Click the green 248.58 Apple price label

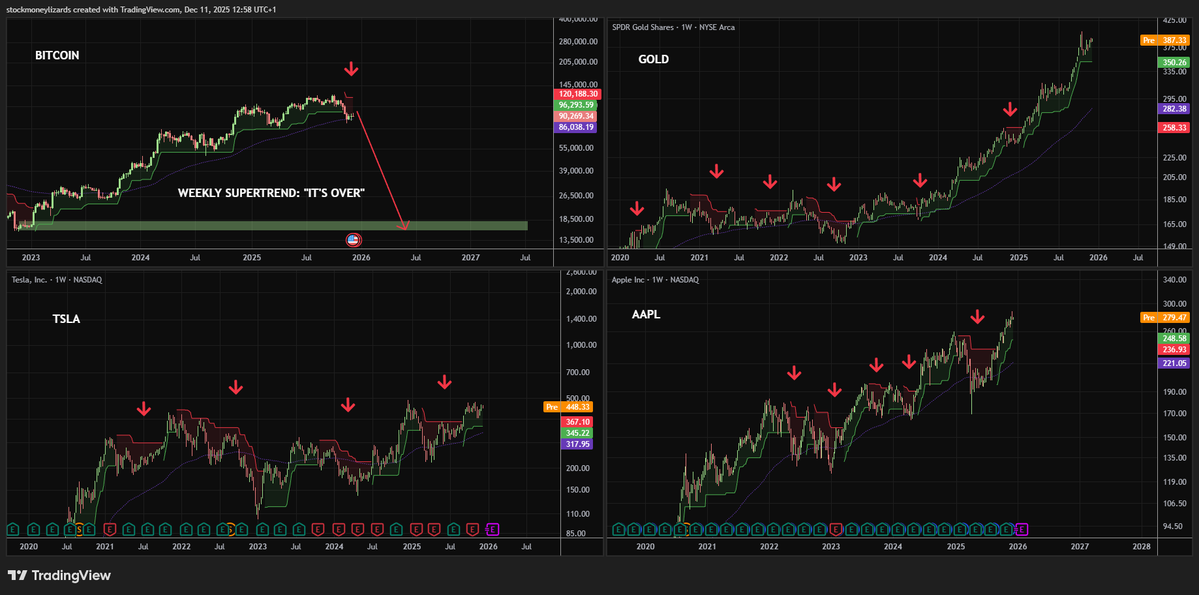(x=1176, y=338)
